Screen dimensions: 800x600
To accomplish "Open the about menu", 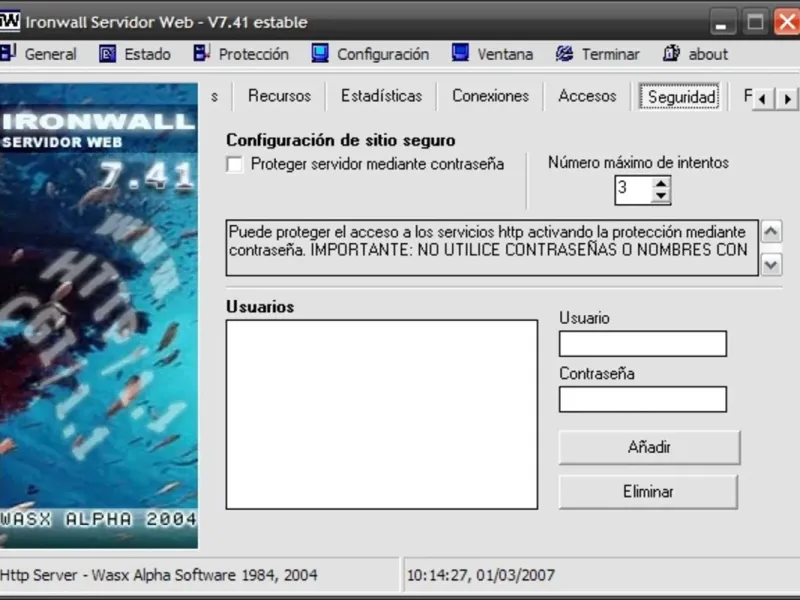I will 708,54.
